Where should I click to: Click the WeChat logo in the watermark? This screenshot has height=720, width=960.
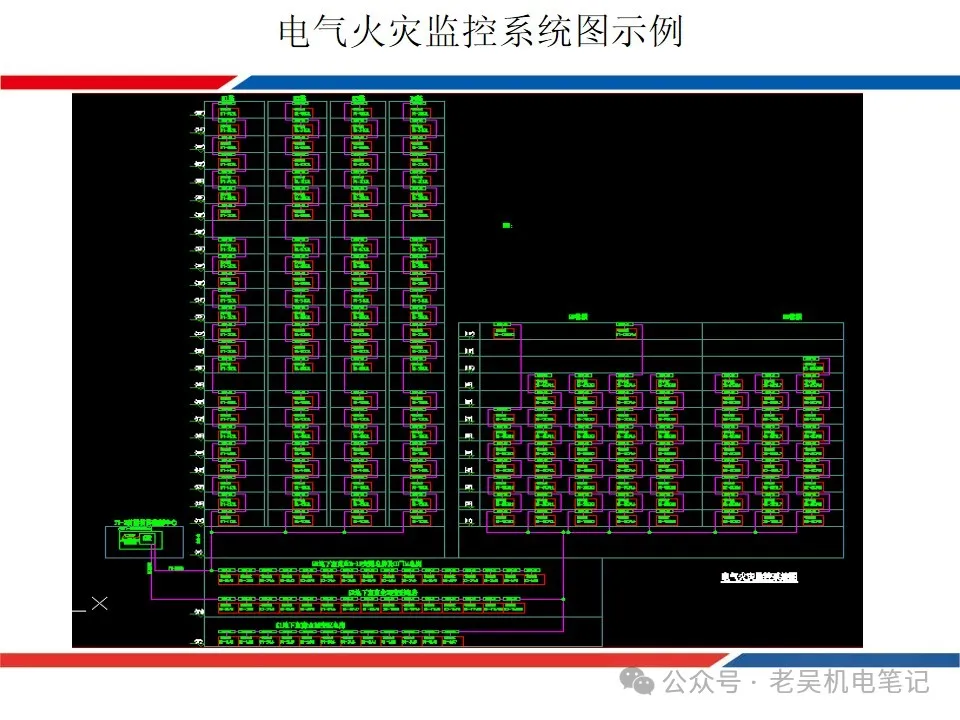coord(636,681)
